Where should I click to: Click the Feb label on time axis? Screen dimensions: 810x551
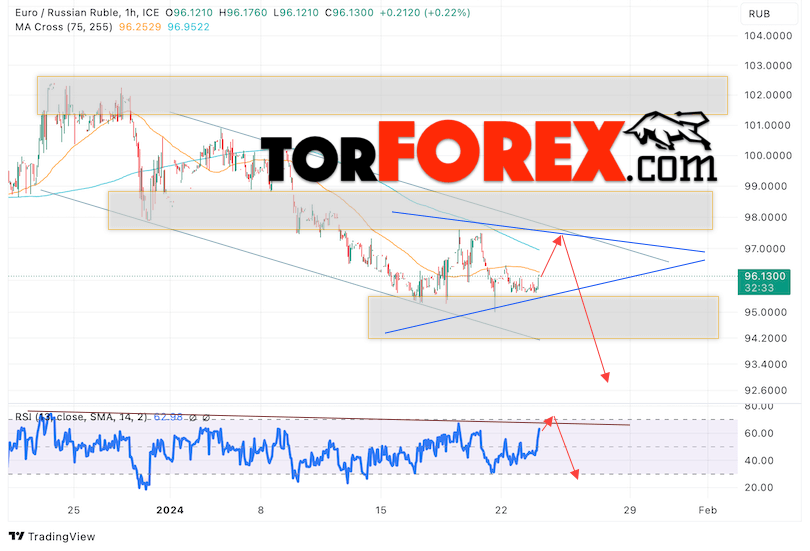(708, 510)
